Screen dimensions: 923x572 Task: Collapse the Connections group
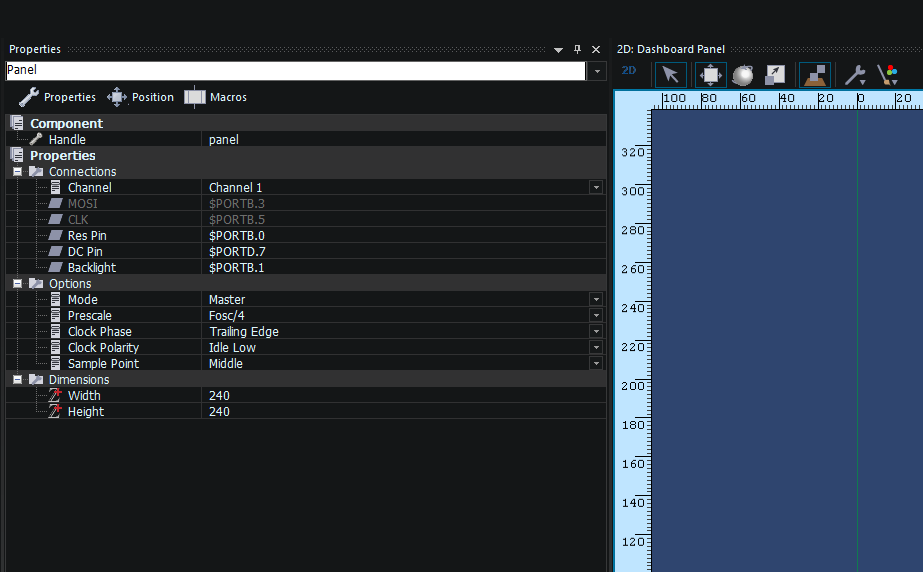18,172
